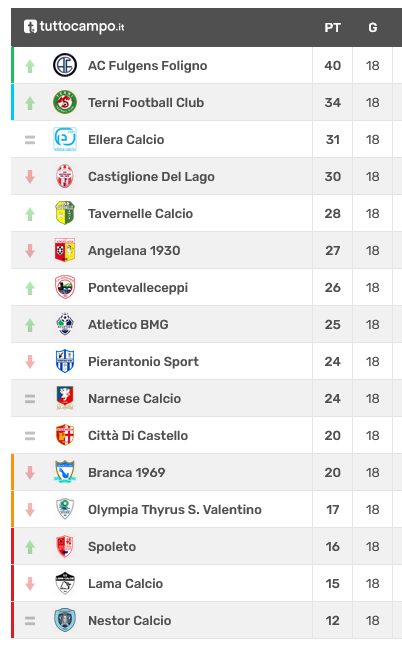Sort the table by the PT column header

[x=332, y=28]
